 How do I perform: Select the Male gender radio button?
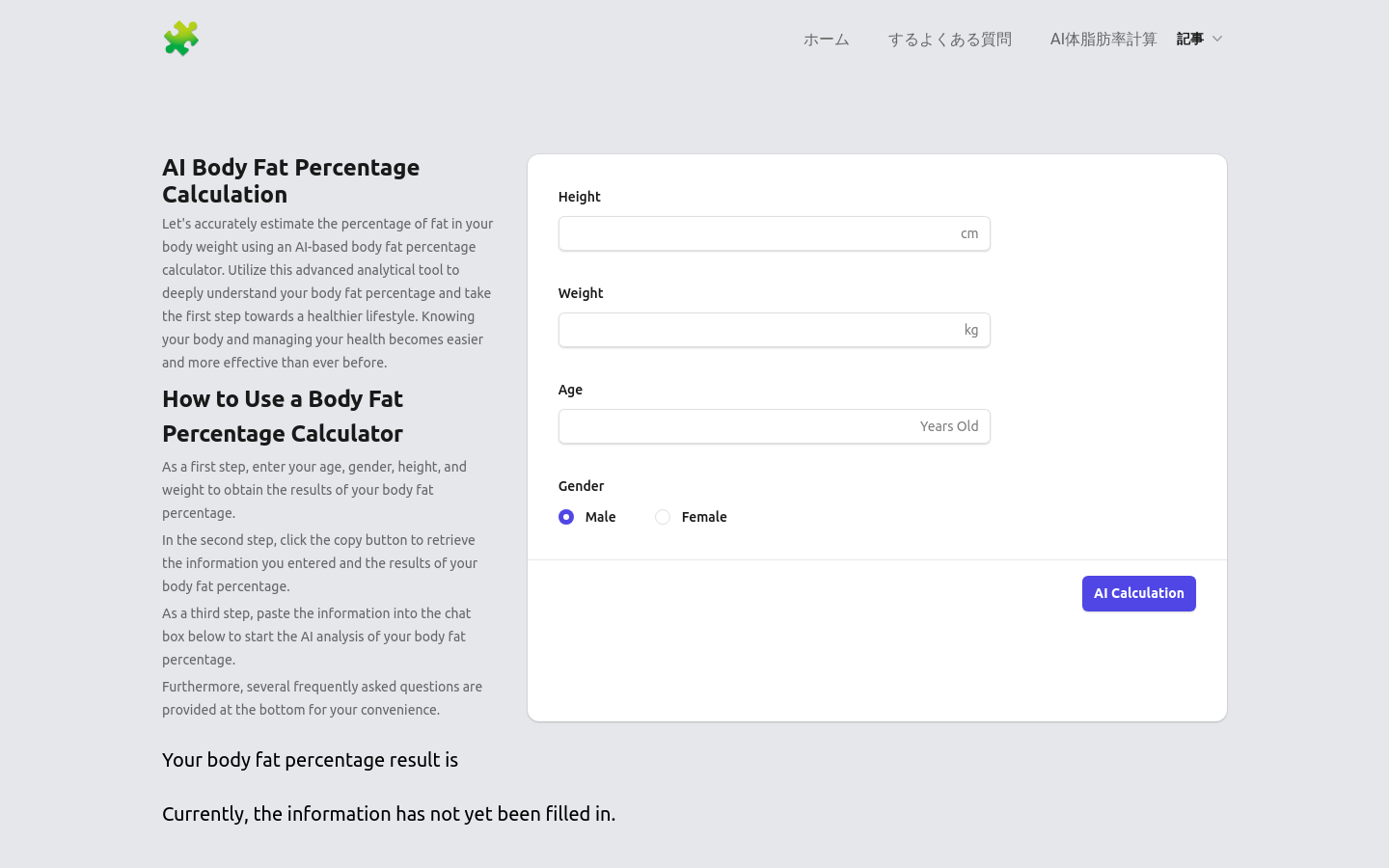(x=566, y=517)
